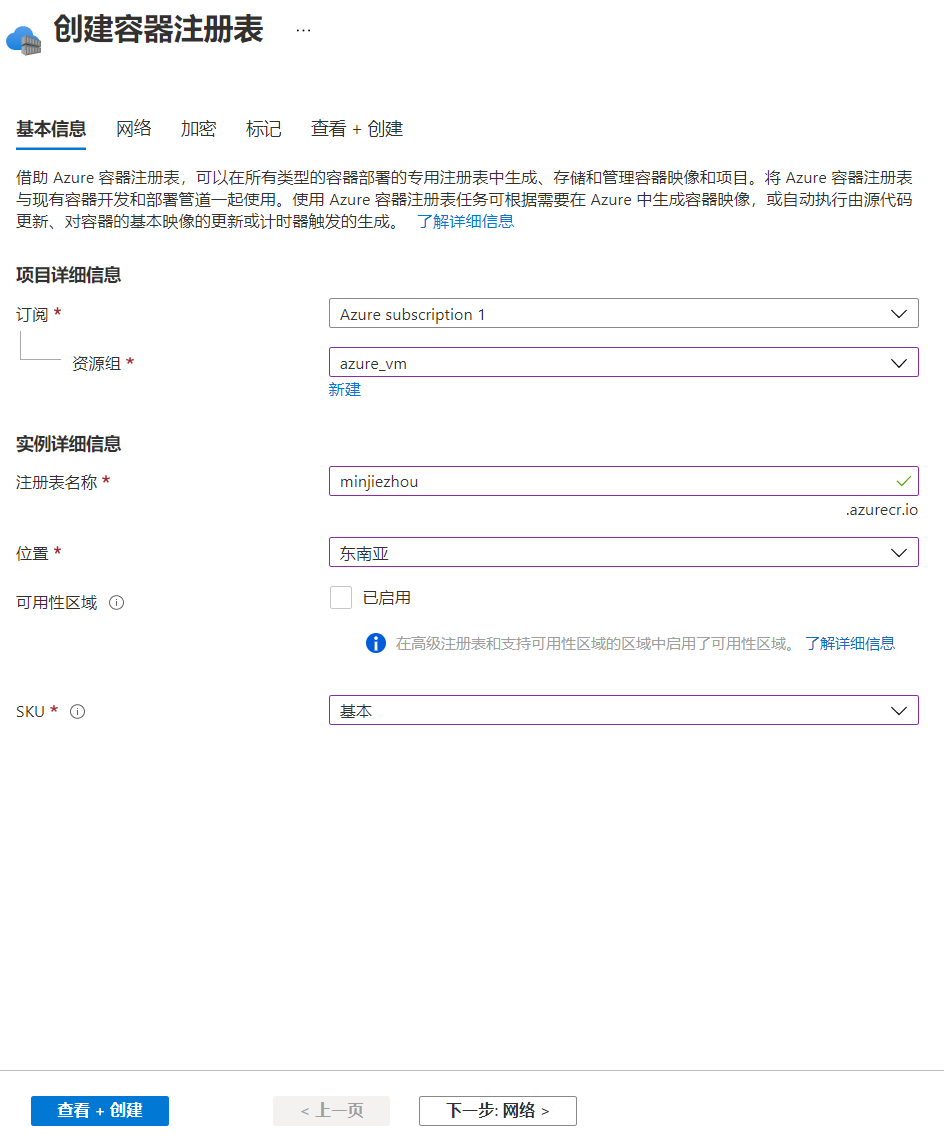This screenshot has height=1142, width=944.
Task: Go to the 标记 tab
Action: pos(264,129)
